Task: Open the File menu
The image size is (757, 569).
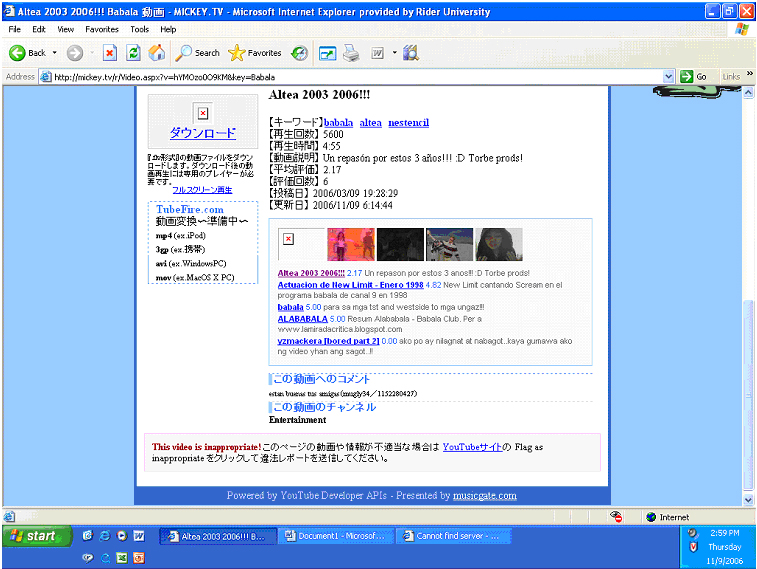Action: click(x=14, y=29)
